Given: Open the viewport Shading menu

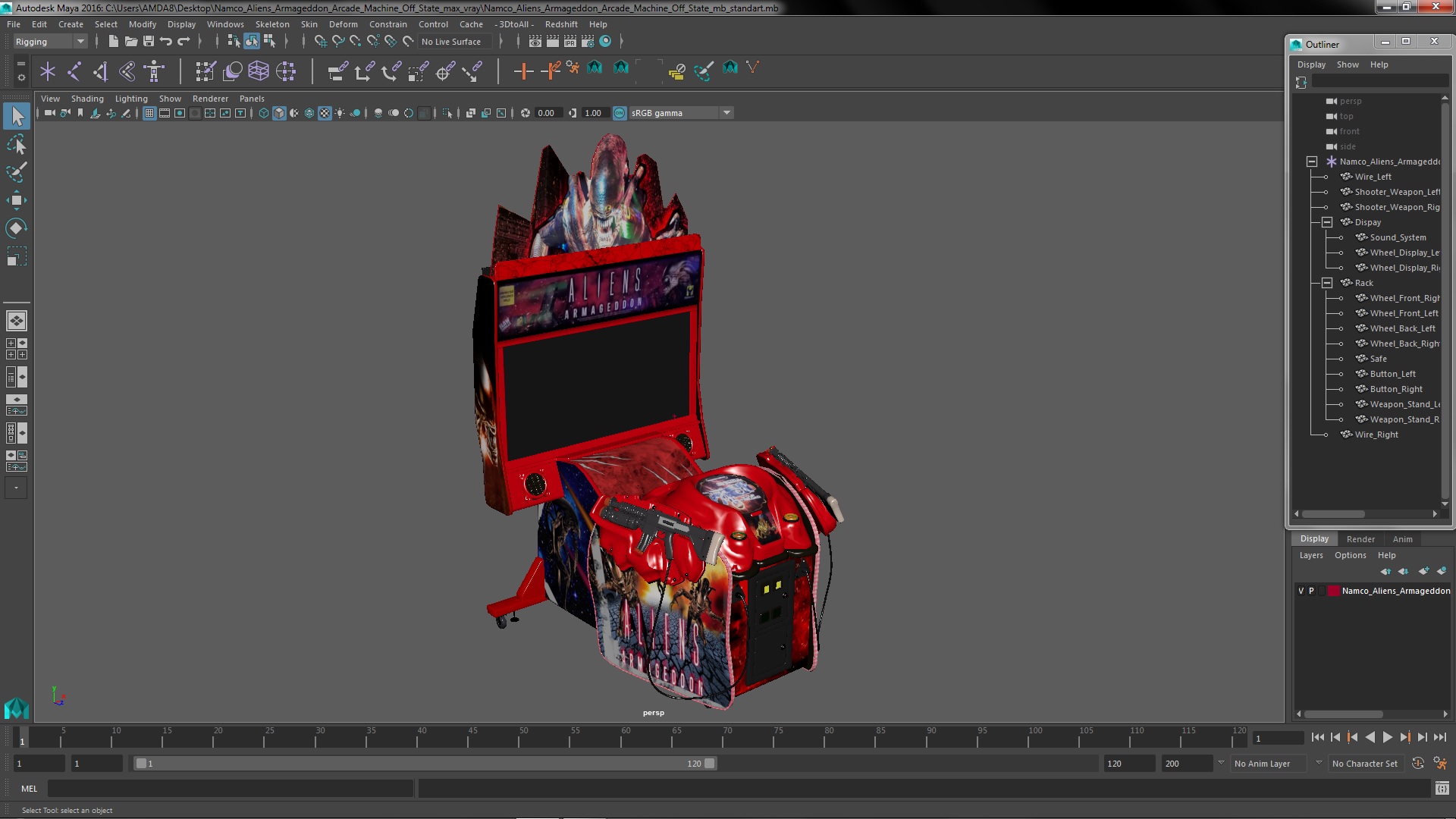Looking at the screenshot, I should tap(87, 99).
